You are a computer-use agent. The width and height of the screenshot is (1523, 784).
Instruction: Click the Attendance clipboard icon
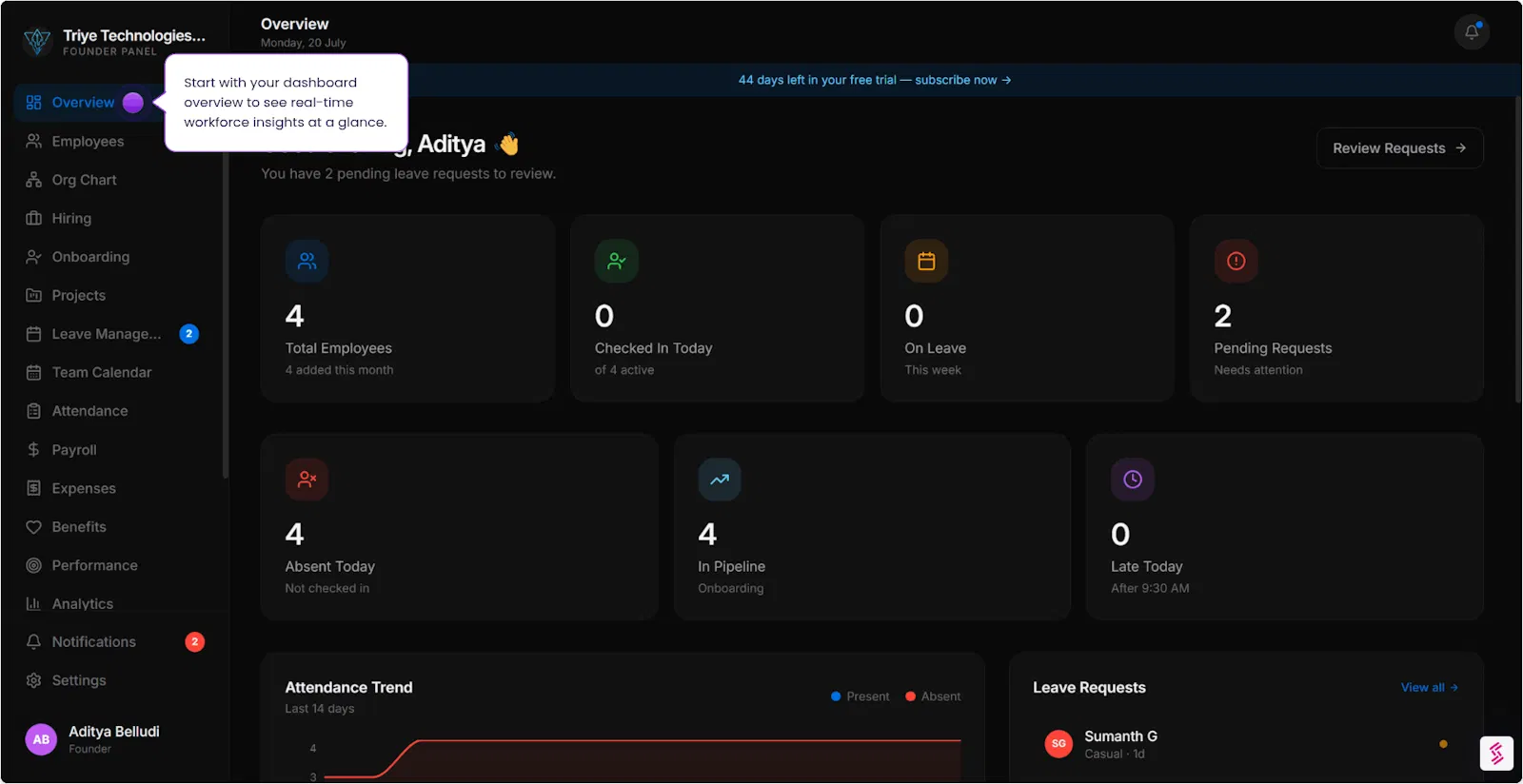point(34,411)
